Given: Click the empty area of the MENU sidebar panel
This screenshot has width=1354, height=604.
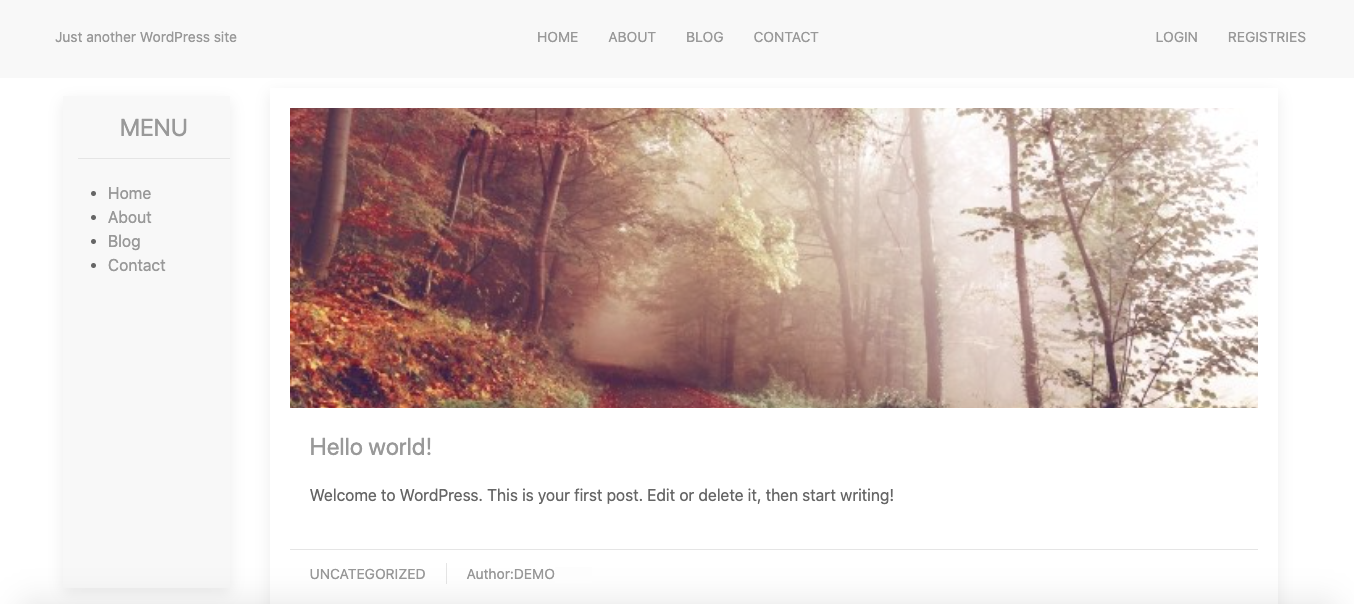Looking at the screenshot, I should 147,430.
